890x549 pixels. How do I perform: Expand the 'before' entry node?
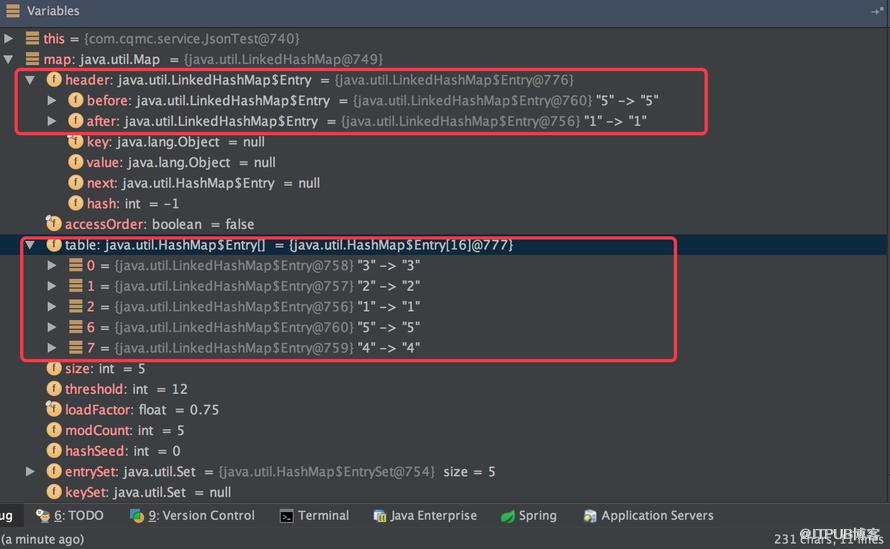(52, 100)
